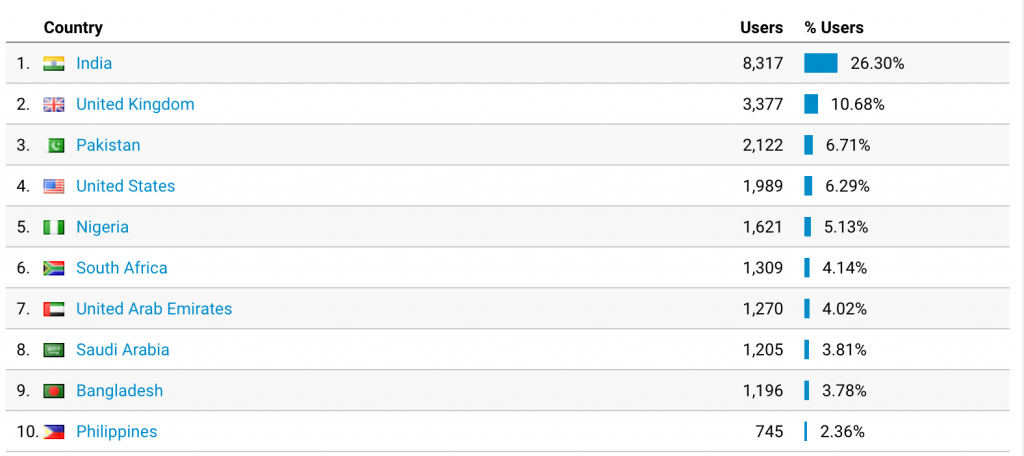The width and height of the screenshot is (1024, 456).
Task: Click the Bangladesh users count 1,196
Action: [x=763, y=391]
